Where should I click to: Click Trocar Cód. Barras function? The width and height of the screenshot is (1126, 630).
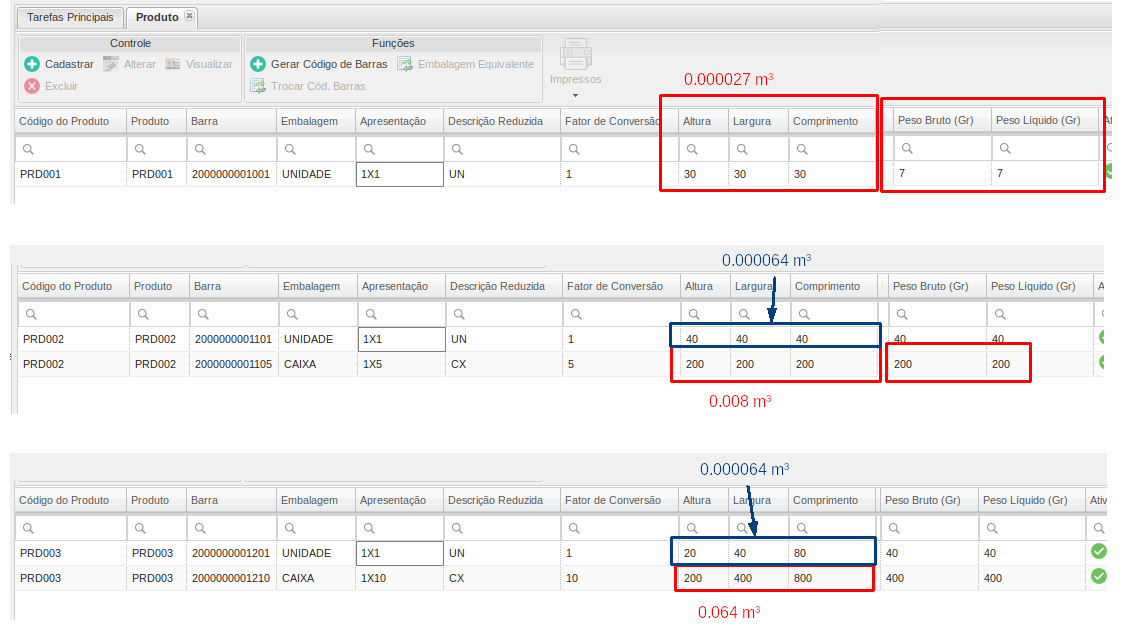[308, 85]
